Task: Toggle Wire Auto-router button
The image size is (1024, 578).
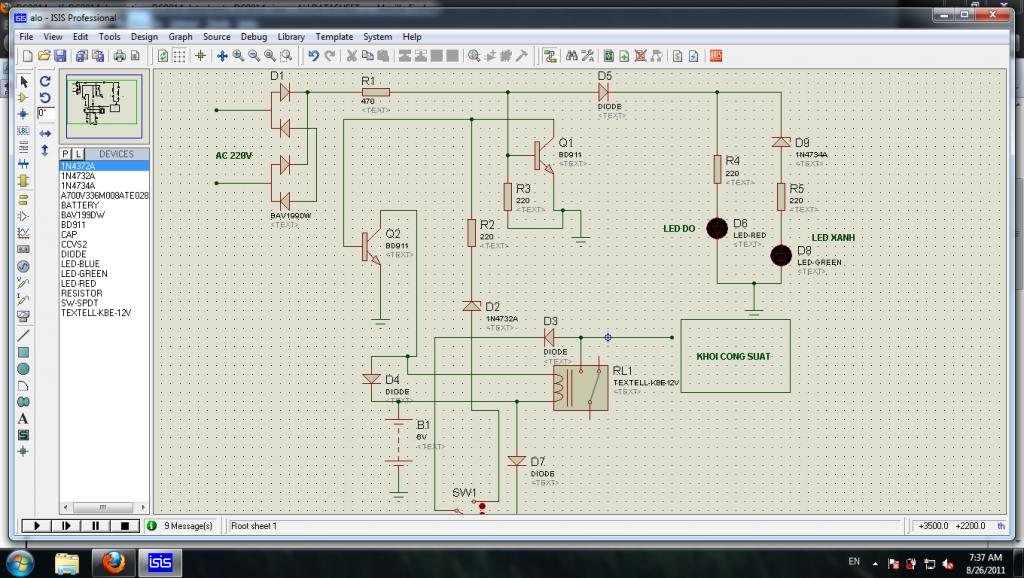Action: point(549,56)
